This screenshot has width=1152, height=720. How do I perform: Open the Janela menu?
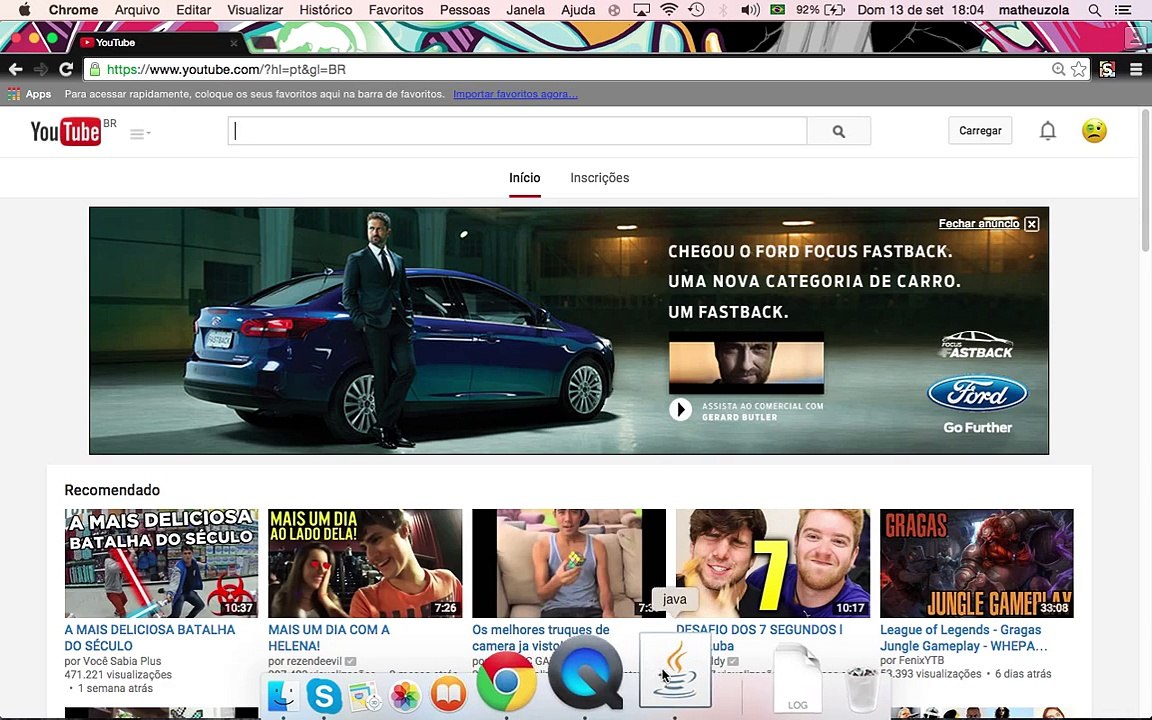pyautogui.click(x=525, y=10)
